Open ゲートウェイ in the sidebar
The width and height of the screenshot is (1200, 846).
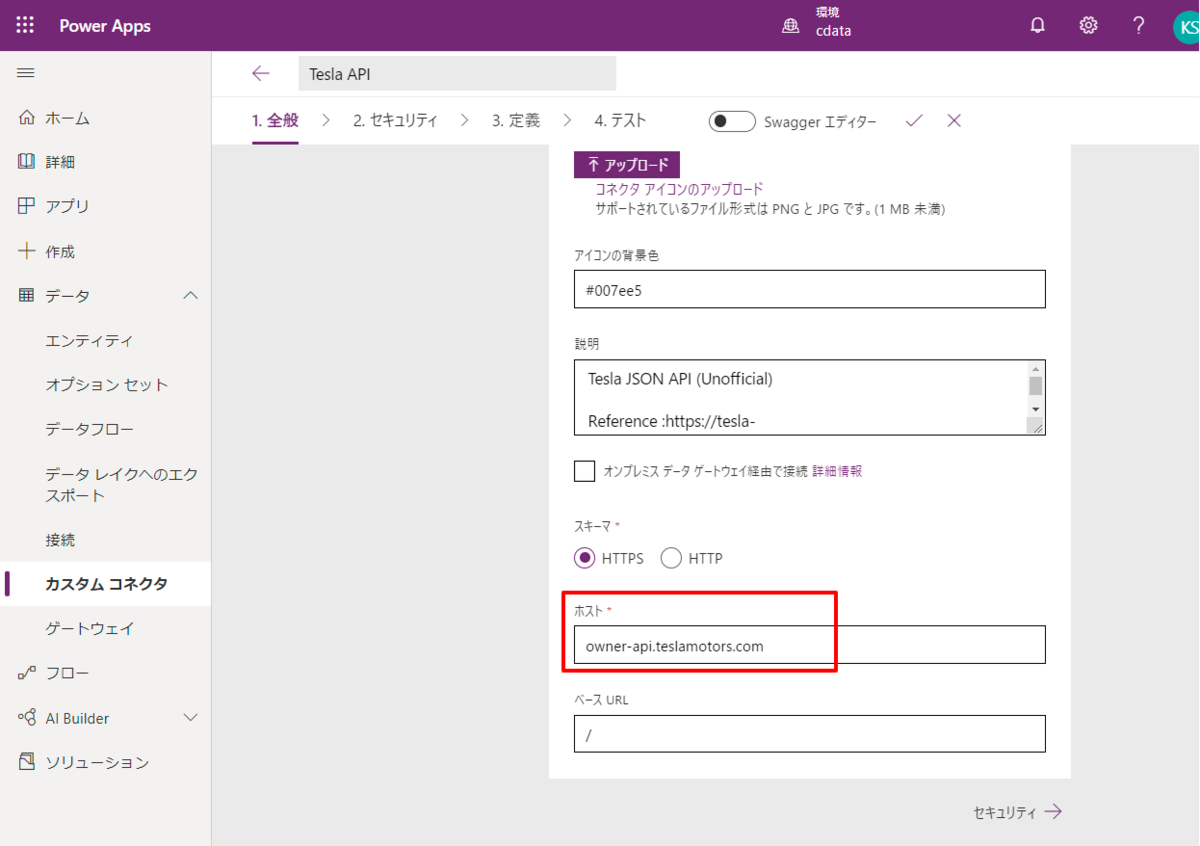pyautogui.click(x=89, y=628)
